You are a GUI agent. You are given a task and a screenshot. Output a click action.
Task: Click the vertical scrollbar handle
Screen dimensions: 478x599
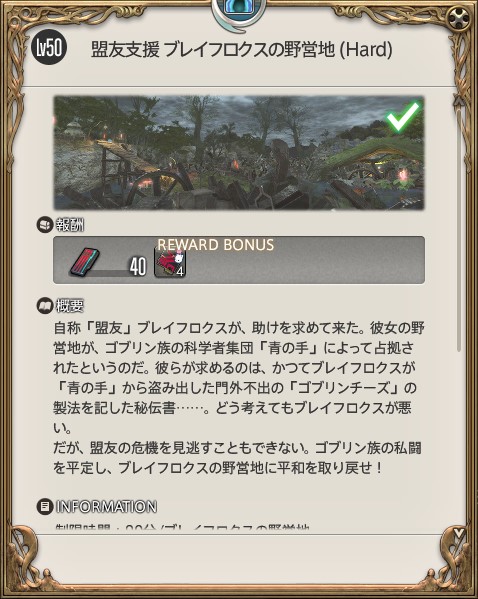(x=459, y=229)
